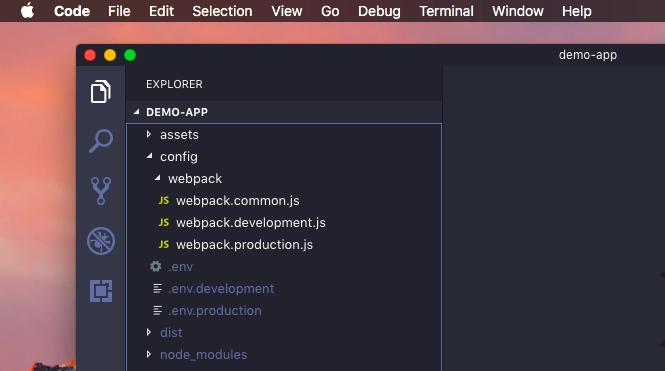Viewport: 665px width, 371px height.
Task: Click the Apple menu icon
Action: click(x=28, y=11)
